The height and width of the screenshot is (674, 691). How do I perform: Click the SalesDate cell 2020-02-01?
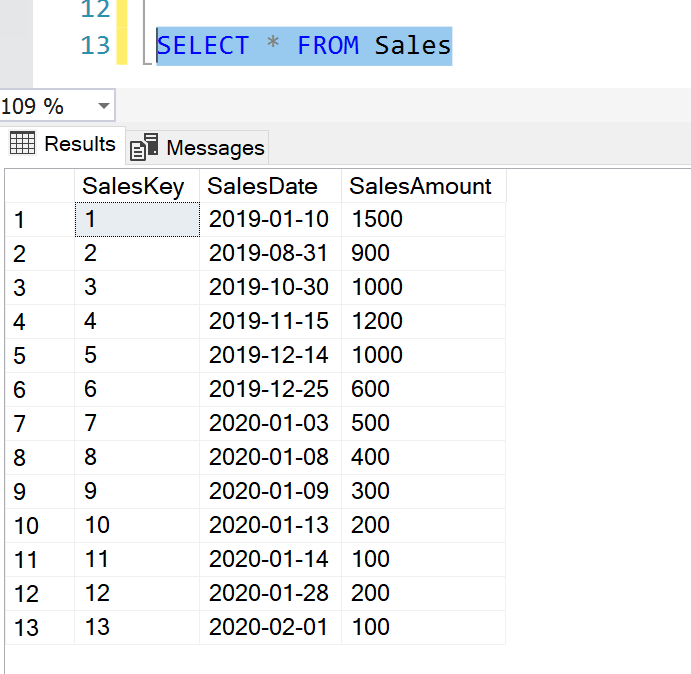268,628
